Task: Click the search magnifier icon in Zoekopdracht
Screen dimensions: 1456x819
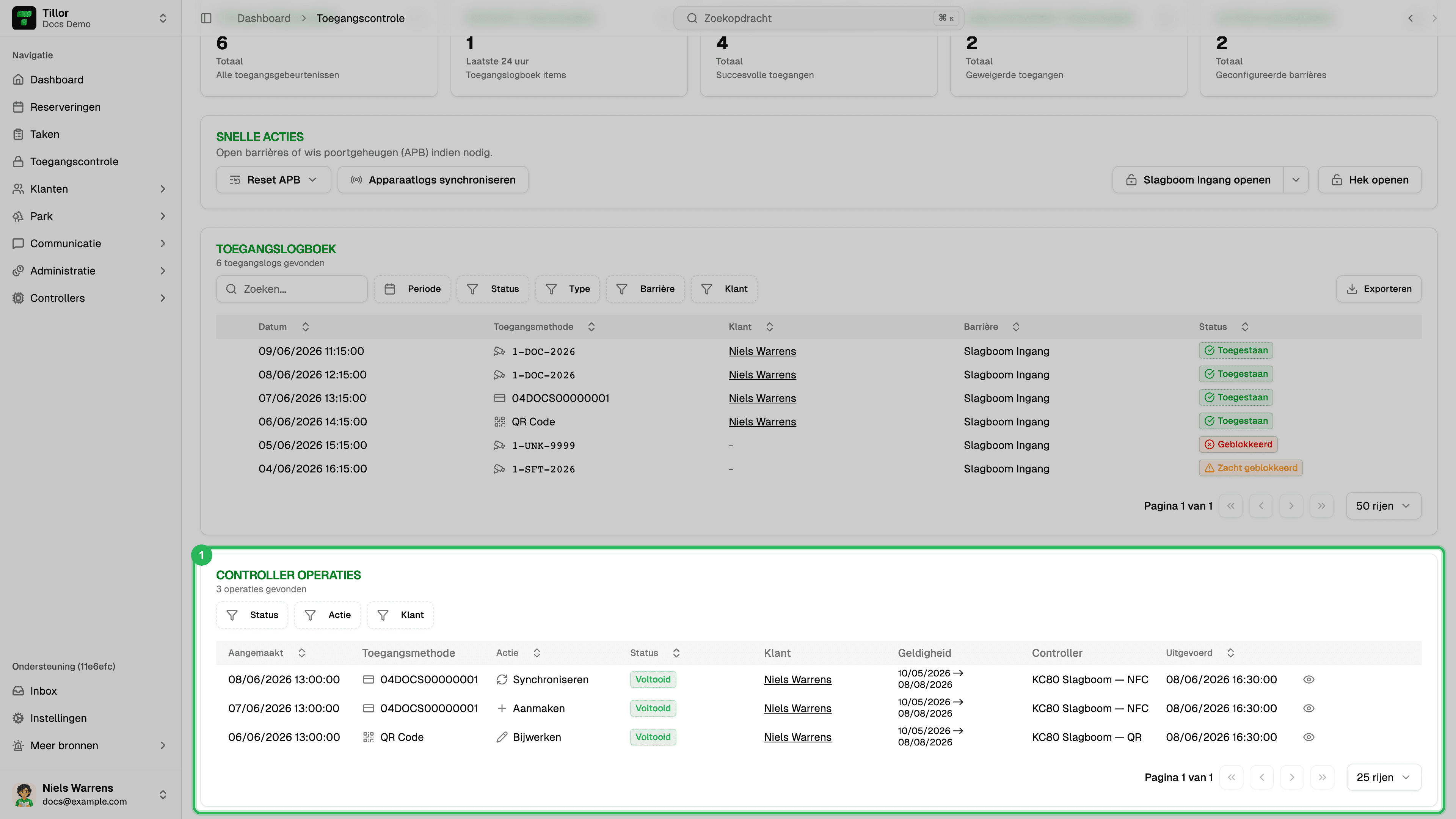Action: tap(692, 18)
